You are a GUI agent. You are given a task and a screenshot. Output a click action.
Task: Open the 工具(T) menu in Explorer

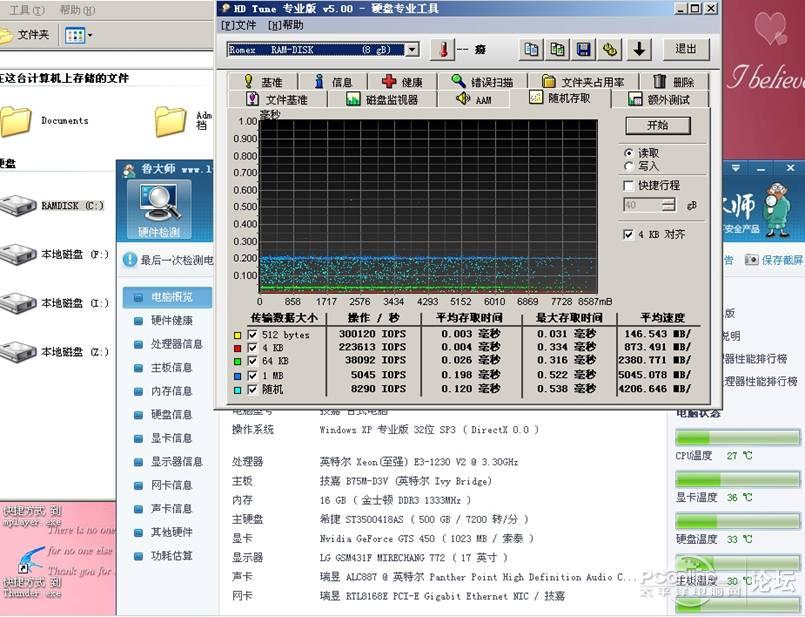[x=27, y=10]
